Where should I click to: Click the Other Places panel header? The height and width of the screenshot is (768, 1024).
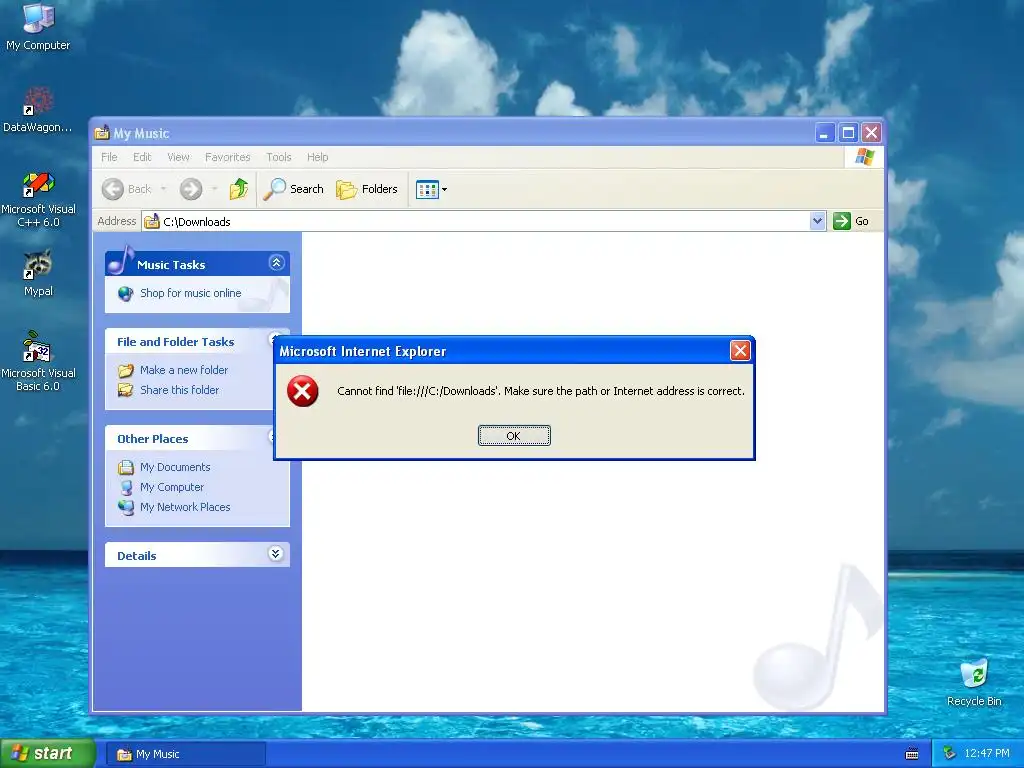click(x=153, y=439)
